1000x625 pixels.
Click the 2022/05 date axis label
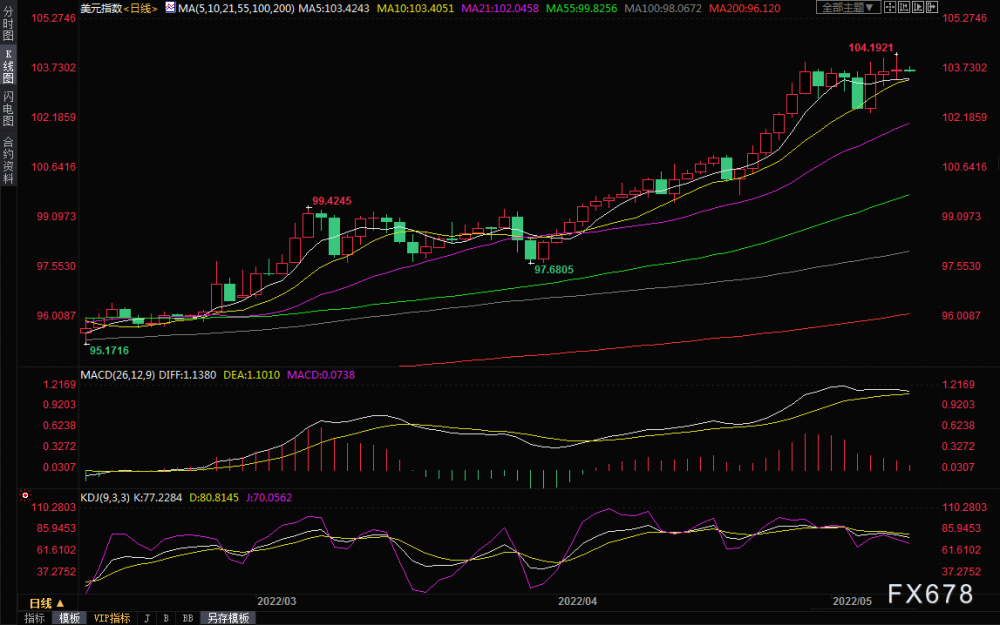coord(852,601)
